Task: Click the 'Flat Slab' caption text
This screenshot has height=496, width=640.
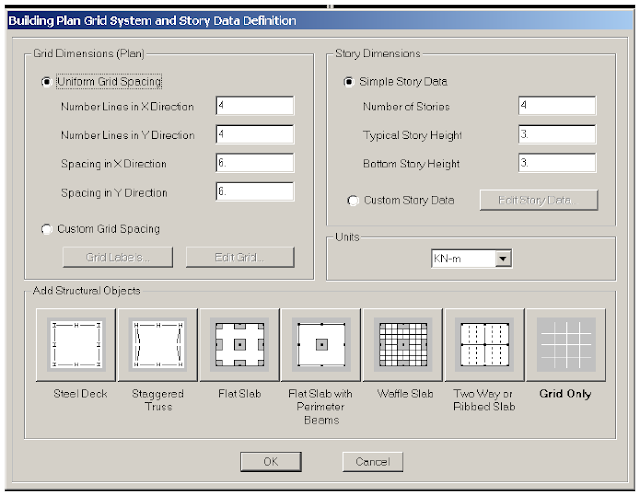Action: pyautogui.click(x=240, y=394)
